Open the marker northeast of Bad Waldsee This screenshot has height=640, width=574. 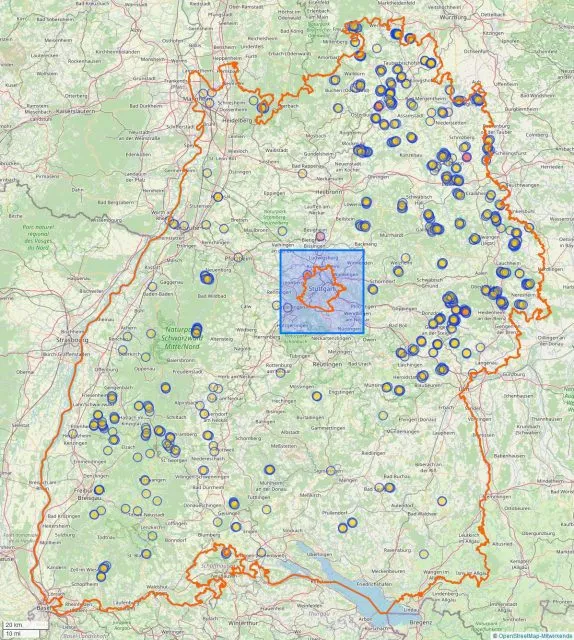[442, 501]
